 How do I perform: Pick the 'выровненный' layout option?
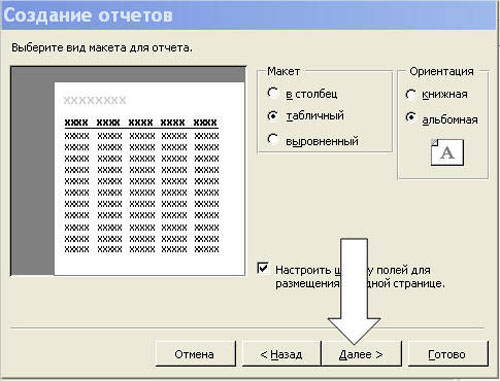[273, 139]
